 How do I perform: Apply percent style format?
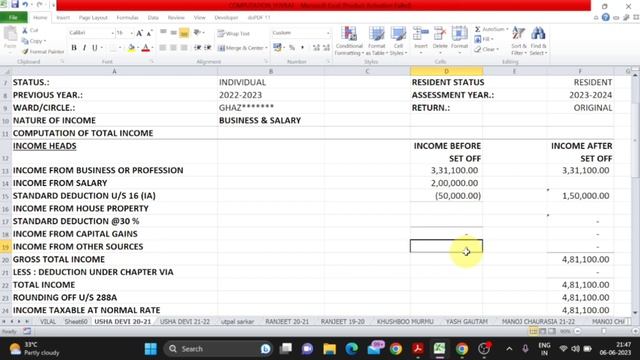tap(292, 48)
